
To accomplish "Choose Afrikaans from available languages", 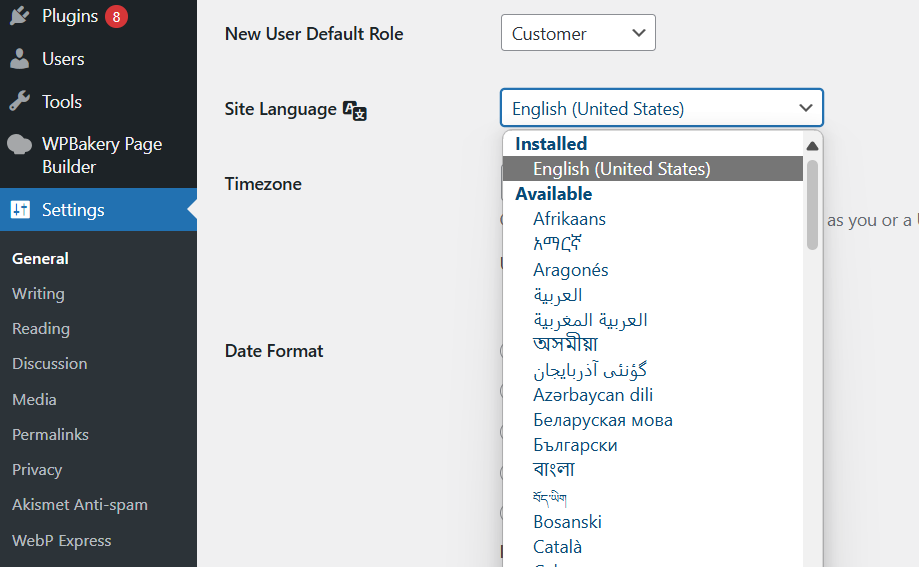I will click(x=569, y=219).
